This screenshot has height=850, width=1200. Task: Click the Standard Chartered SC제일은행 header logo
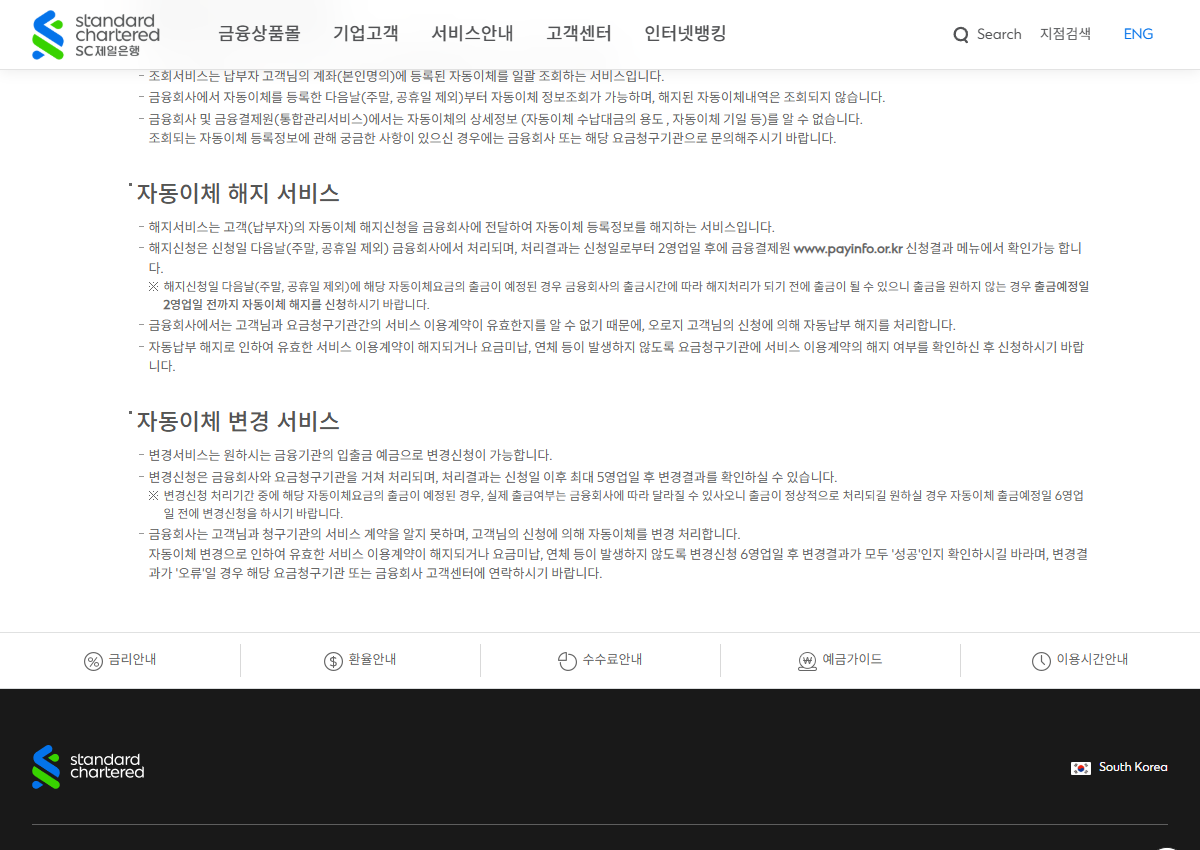[96, 35]
